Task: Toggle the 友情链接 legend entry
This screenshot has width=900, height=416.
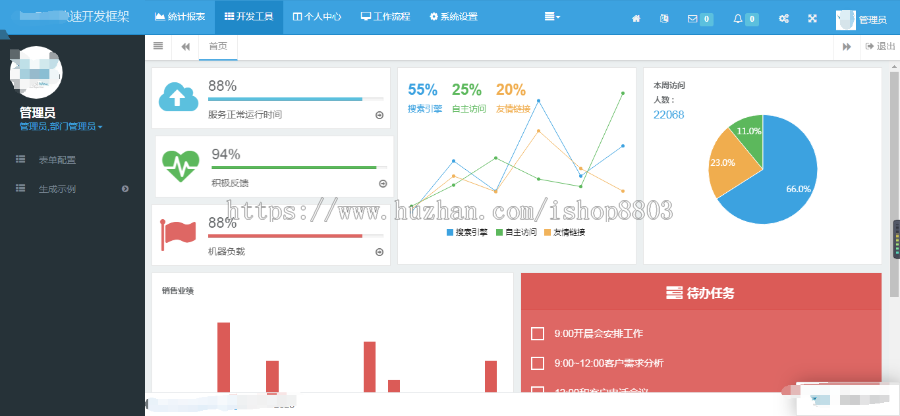Action: pos(564,232)
